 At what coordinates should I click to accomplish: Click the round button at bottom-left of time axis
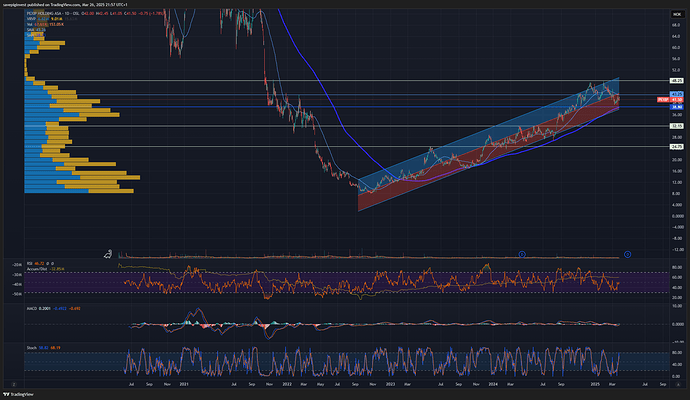[x=14, y=384]
